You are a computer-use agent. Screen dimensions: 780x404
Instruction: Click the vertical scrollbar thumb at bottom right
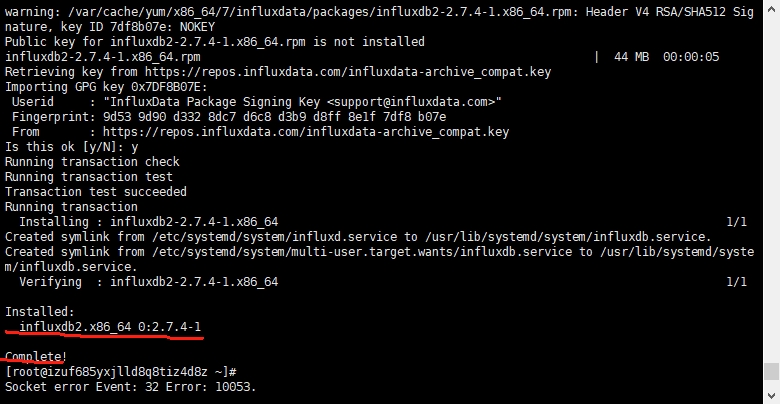pyautogui.click(x=771, y=371)
